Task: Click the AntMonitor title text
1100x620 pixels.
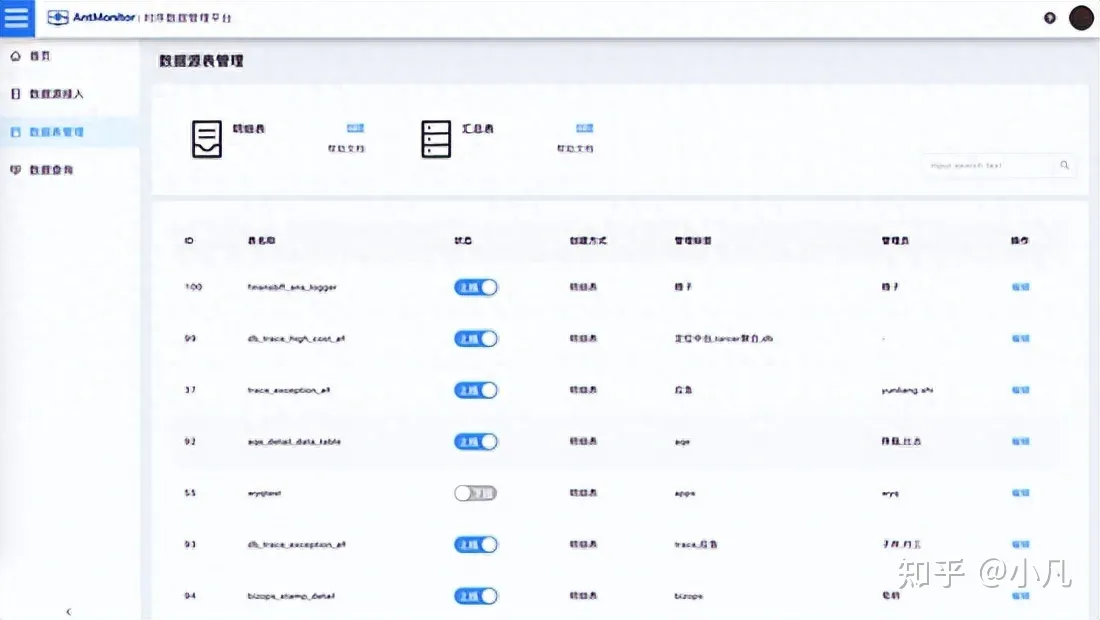Action: pos(104,18)
